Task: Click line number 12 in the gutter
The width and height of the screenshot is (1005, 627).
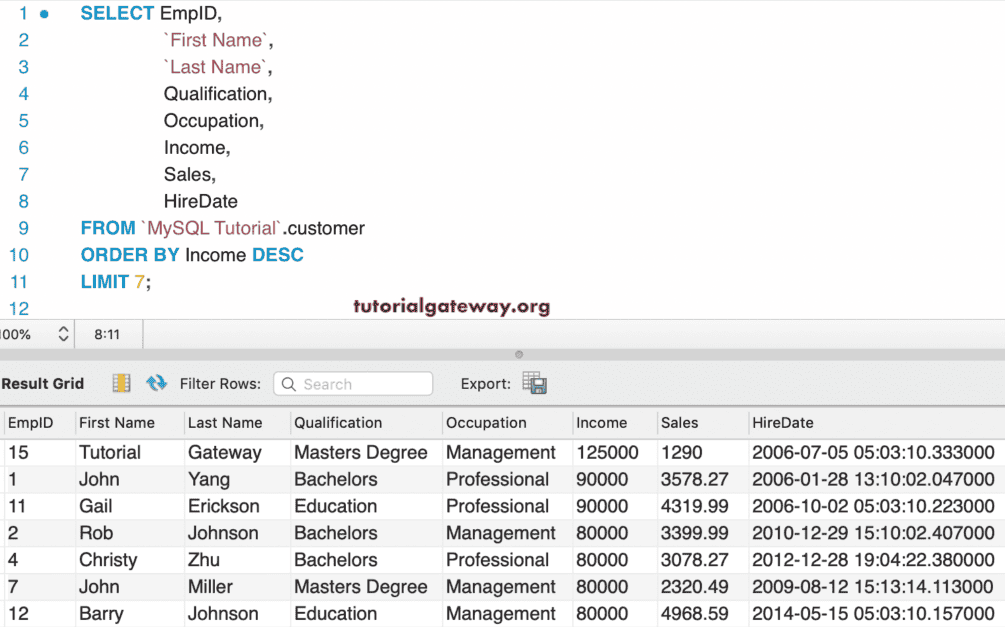Action: point(19,309)
